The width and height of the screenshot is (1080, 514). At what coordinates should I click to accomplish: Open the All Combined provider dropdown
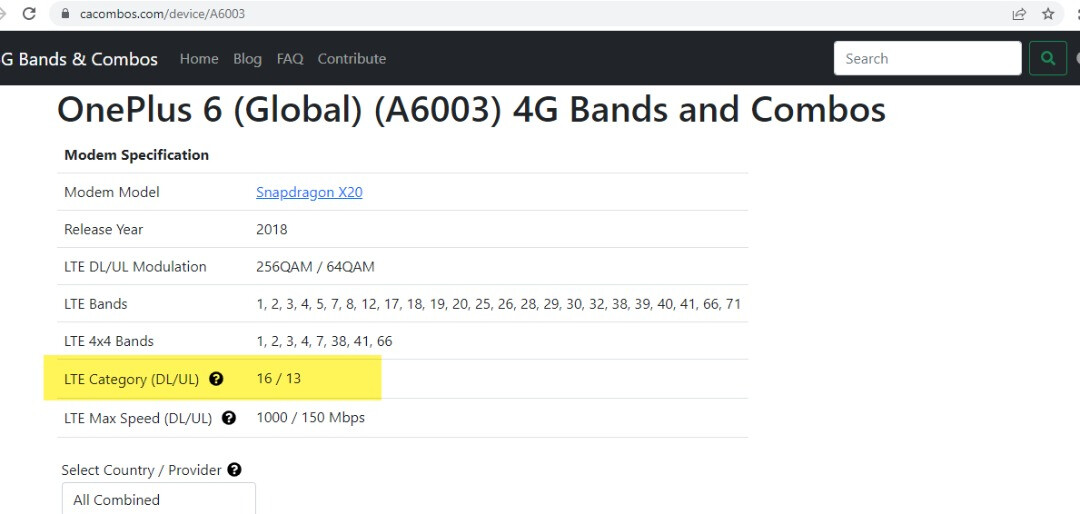pyautogui.click(x=159, y=498)
